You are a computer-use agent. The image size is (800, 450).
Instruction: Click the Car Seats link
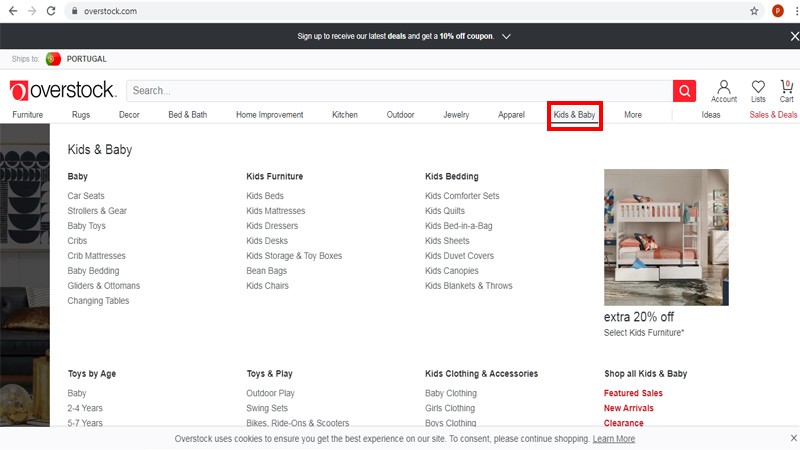86,196
